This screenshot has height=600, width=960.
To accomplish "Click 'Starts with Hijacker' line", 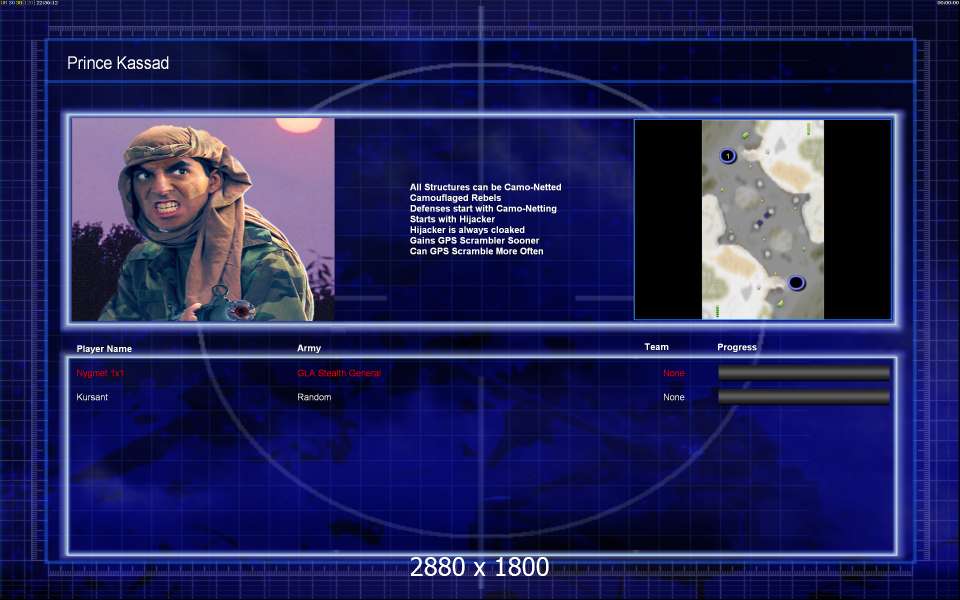I will click(x=452, y=219).
